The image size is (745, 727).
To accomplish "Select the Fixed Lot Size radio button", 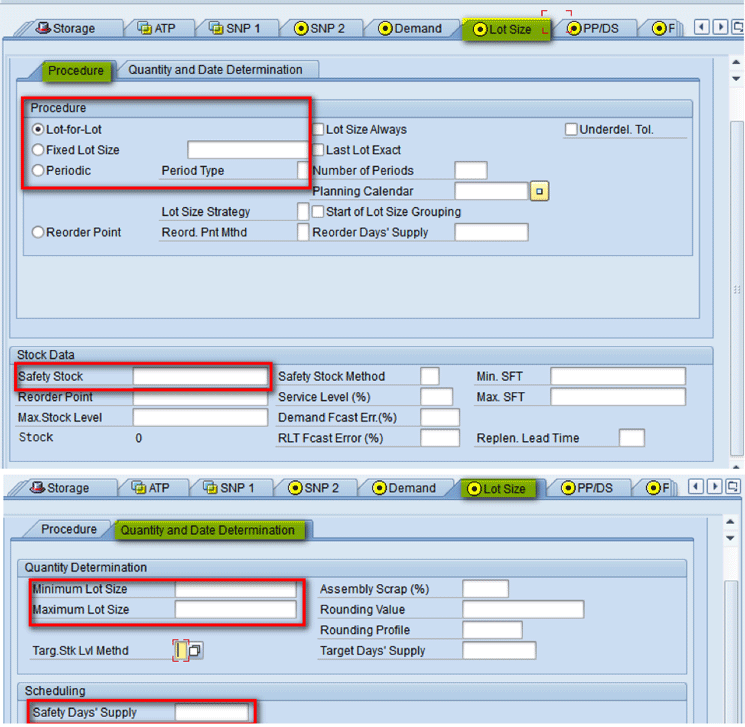I will point(38,150).
